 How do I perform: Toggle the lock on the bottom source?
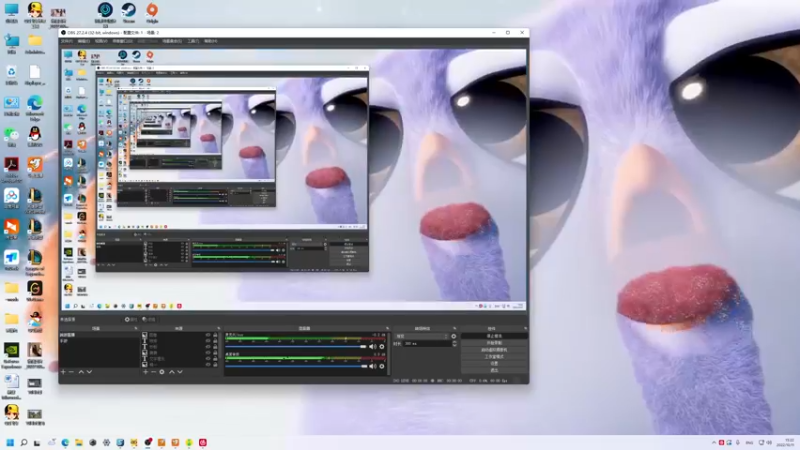tap(215, 365)
